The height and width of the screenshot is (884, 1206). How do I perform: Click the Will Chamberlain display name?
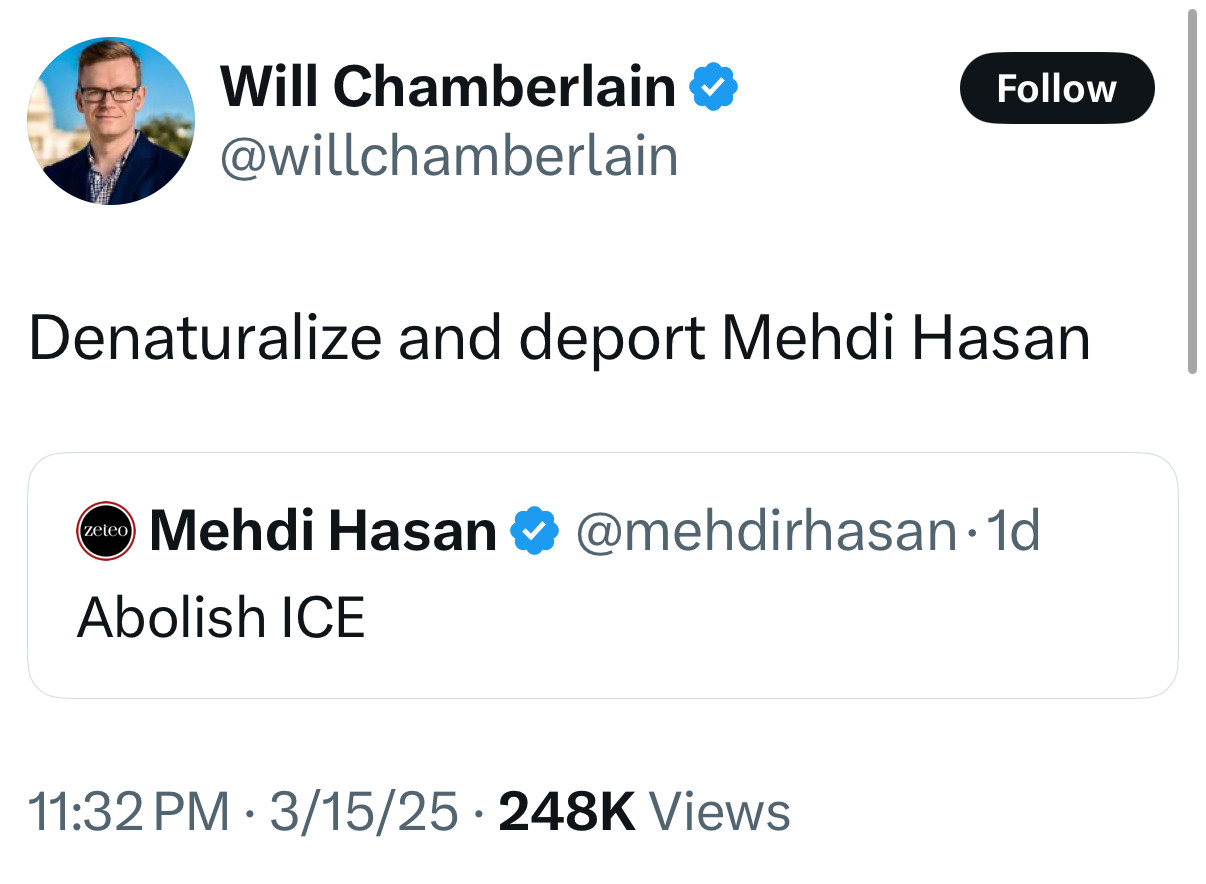point(448,86)
